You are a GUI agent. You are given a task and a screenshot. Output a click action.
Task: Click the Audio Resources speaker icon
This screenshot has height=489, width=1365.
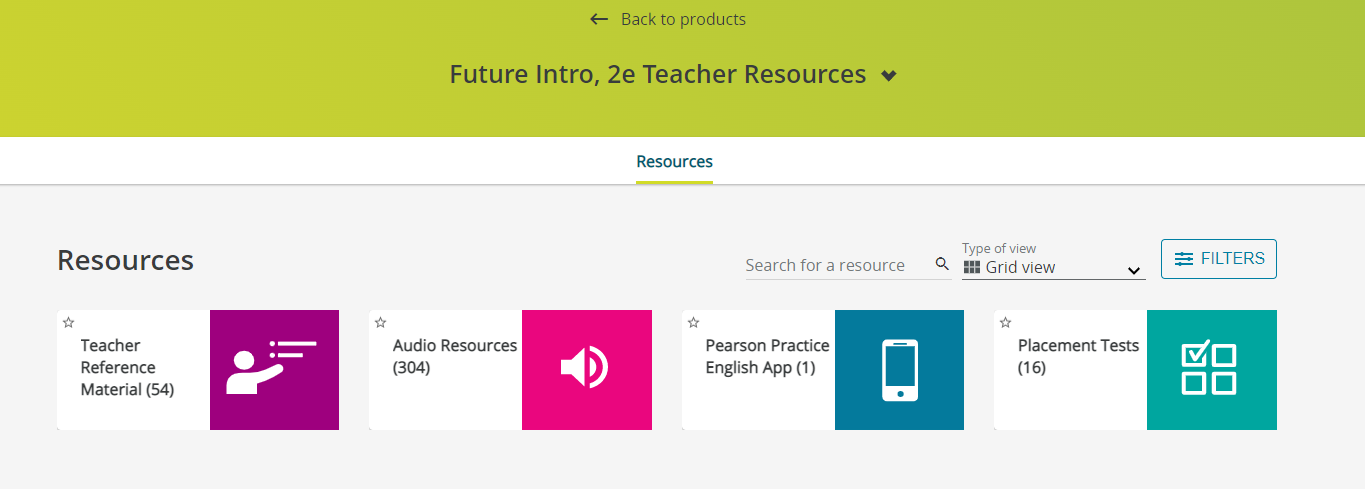[x=586, y=369]
